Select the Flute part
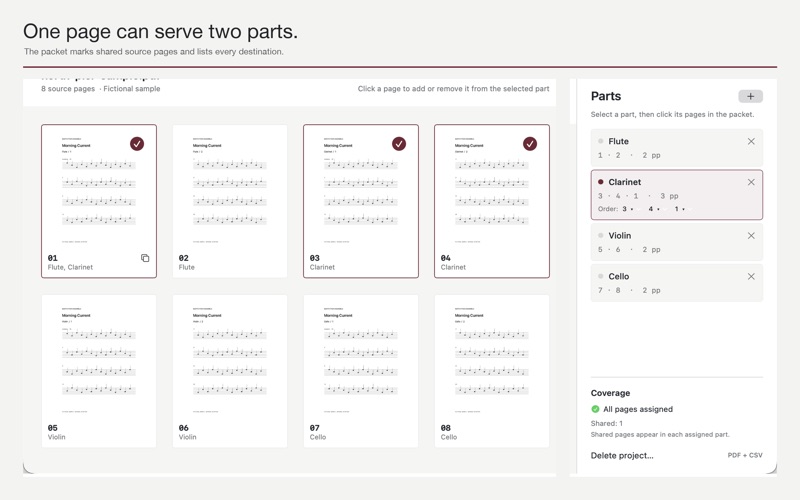 coord(677,148)
